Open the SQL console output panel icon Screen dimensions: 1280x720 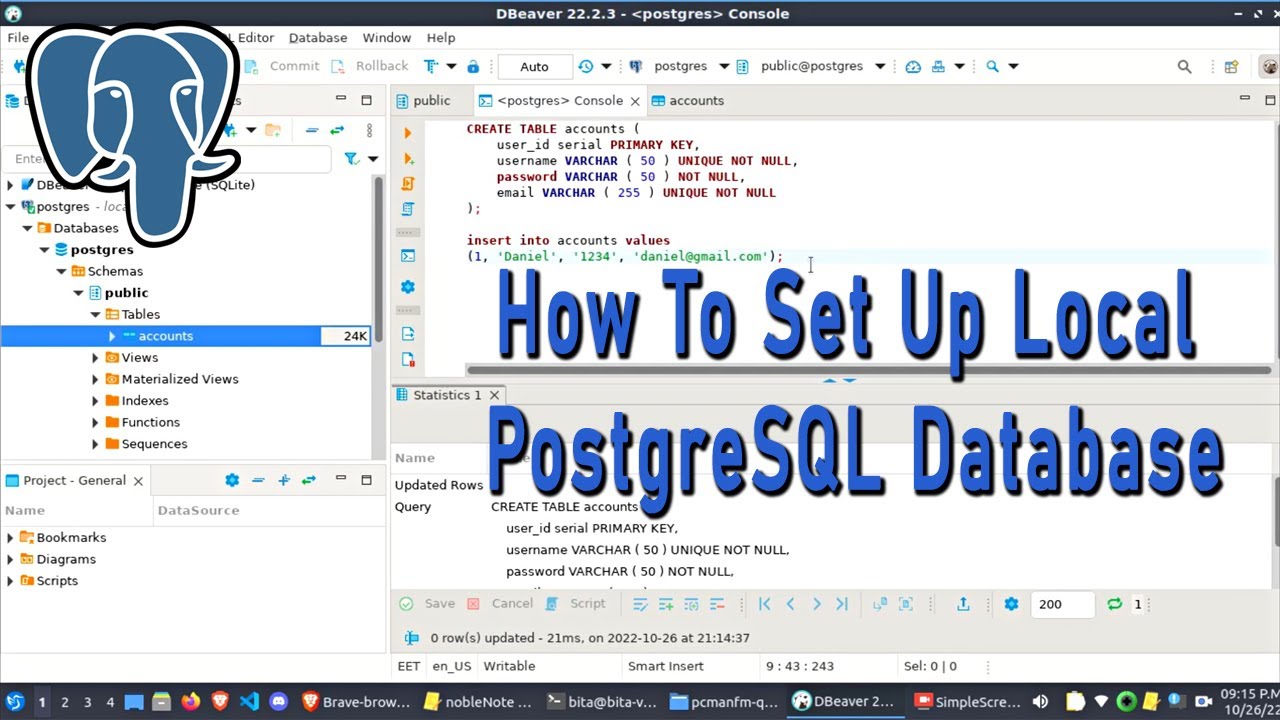coord(407,256)
